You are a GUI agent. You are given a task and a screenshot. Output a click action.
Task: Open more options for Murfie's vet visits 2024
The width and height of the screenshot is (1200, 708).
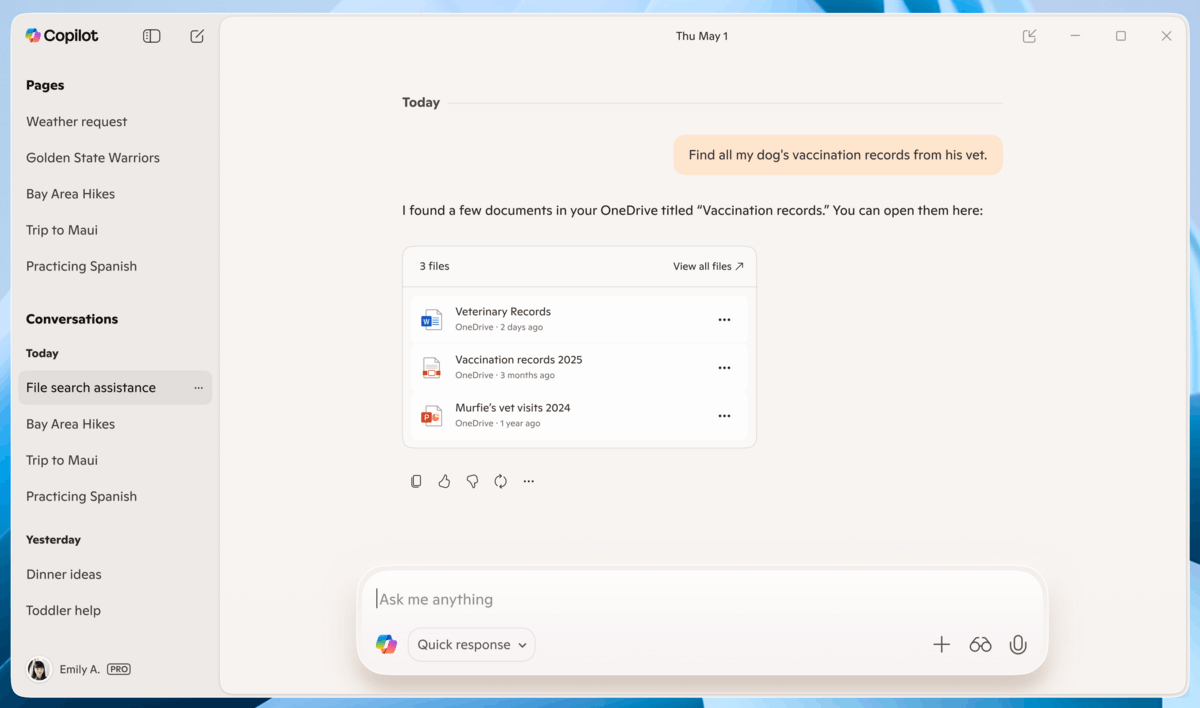click(724, 416)
